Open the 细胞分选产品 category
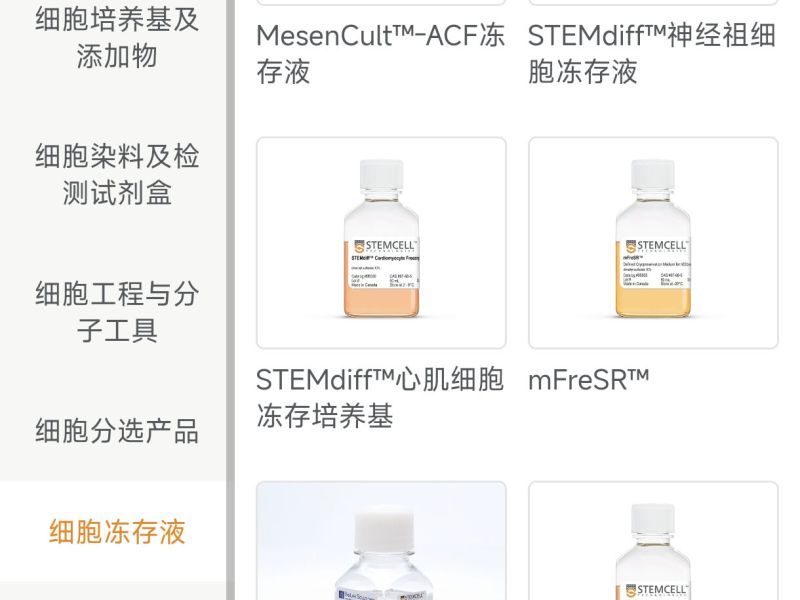 coord(117,431)
